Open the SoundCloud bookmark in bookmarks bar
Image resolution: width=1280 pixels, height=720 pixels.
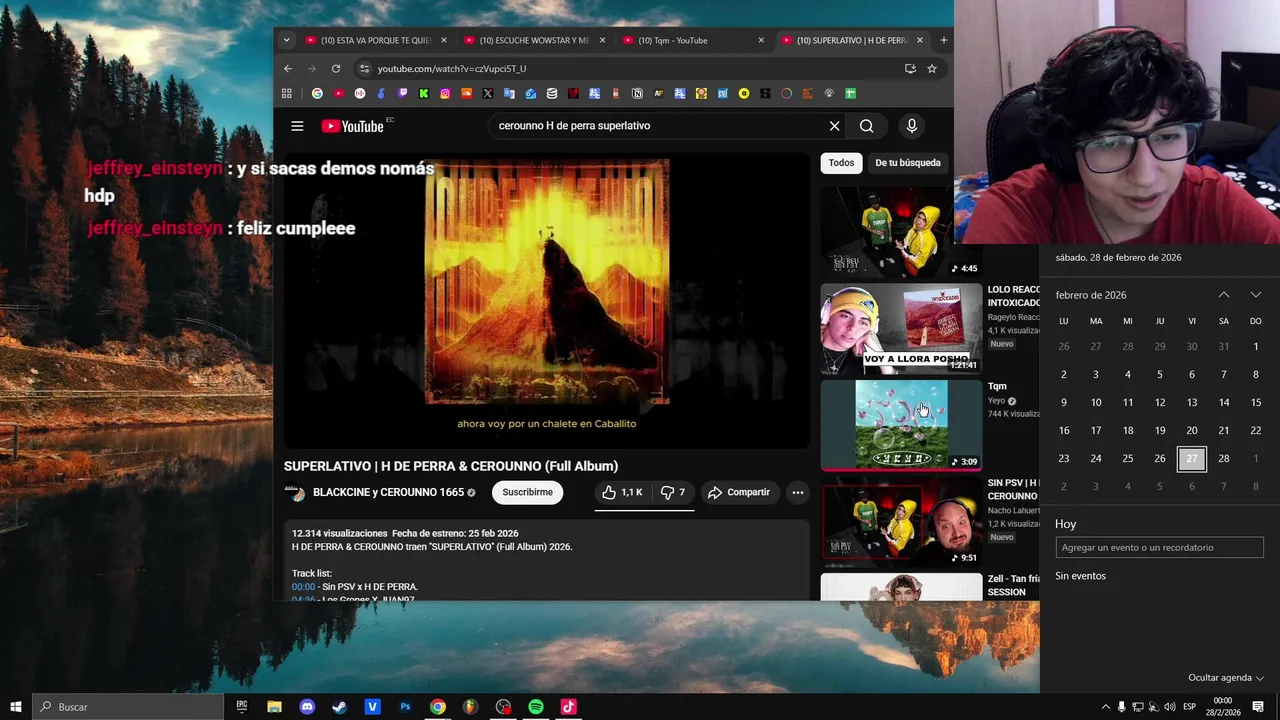coord(466,94)
